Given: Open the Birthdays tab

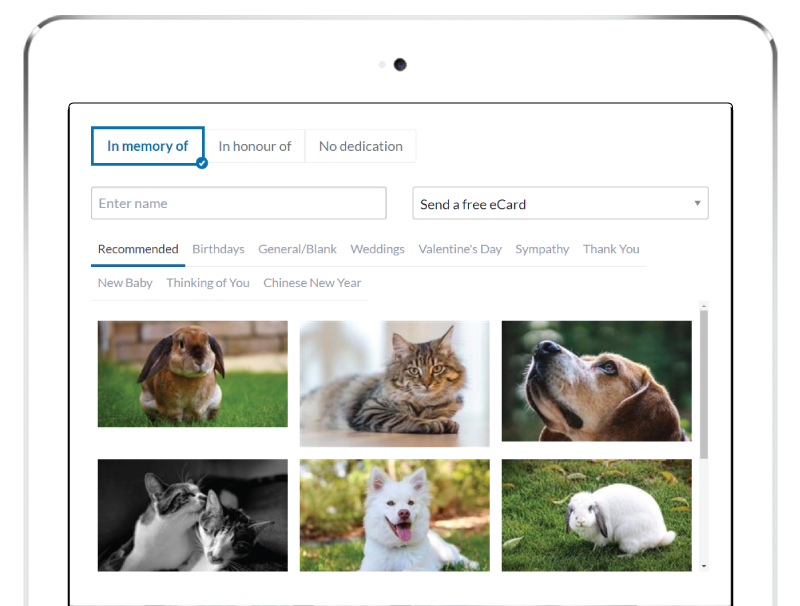Looking at the screenshot, I should tap(218, 249).
